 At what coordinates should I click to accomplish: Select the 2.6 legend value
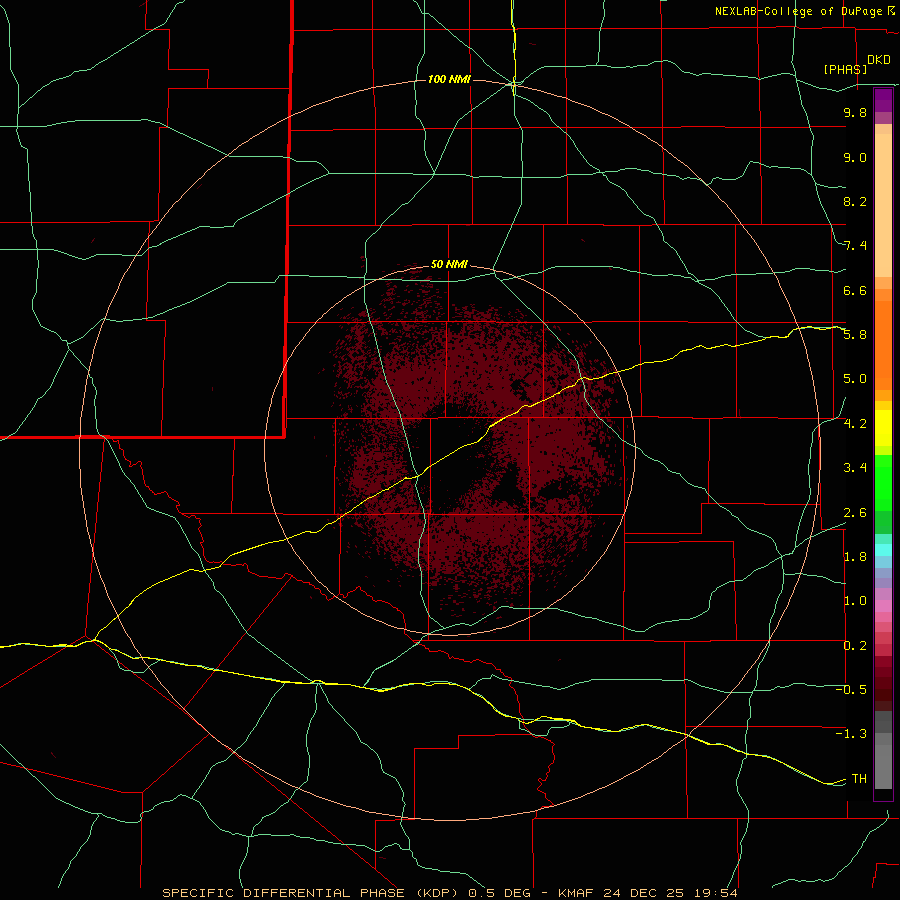tap(855, 513)
